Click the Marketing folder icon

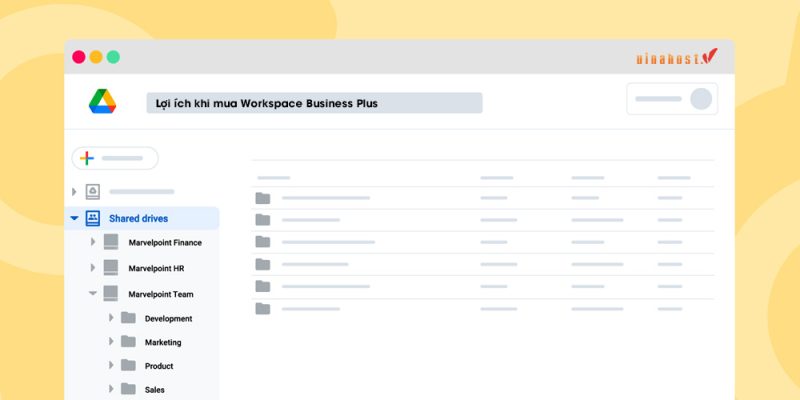(x=129, y=341)
